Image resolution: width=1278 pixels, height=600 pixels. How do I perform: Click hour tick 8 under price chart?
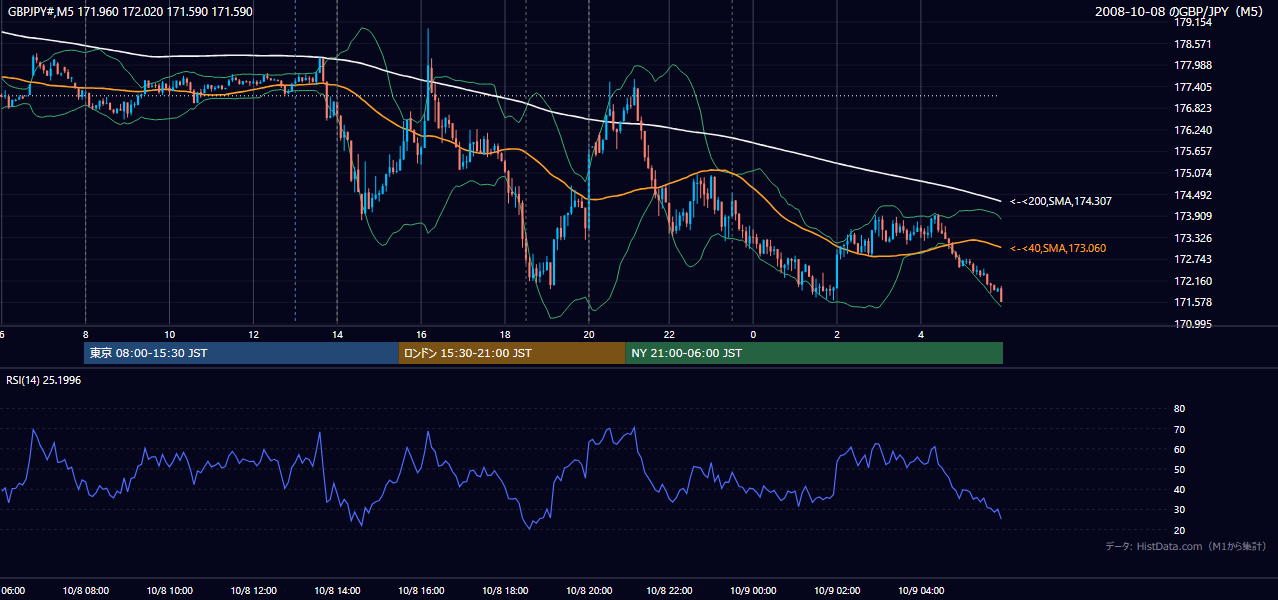coord(85,334)
